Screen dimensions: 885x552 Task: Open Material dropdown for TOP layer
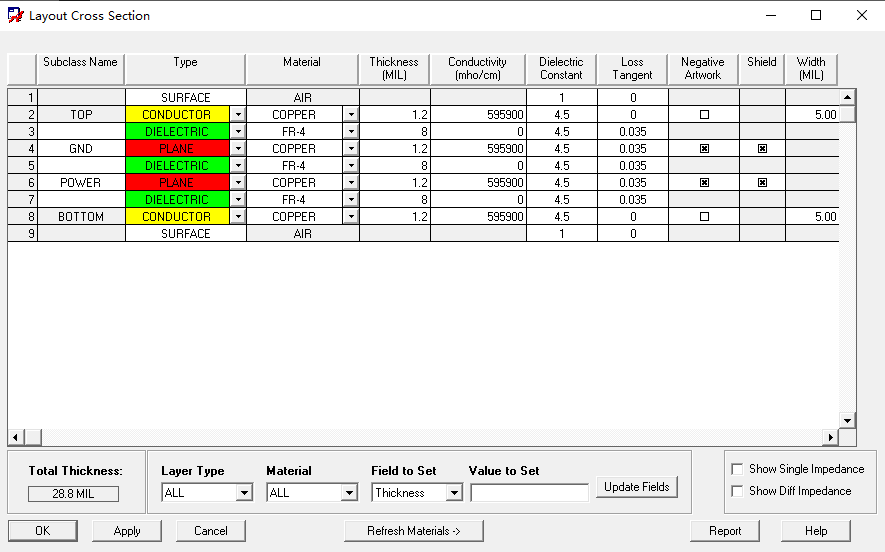point(351,115)
